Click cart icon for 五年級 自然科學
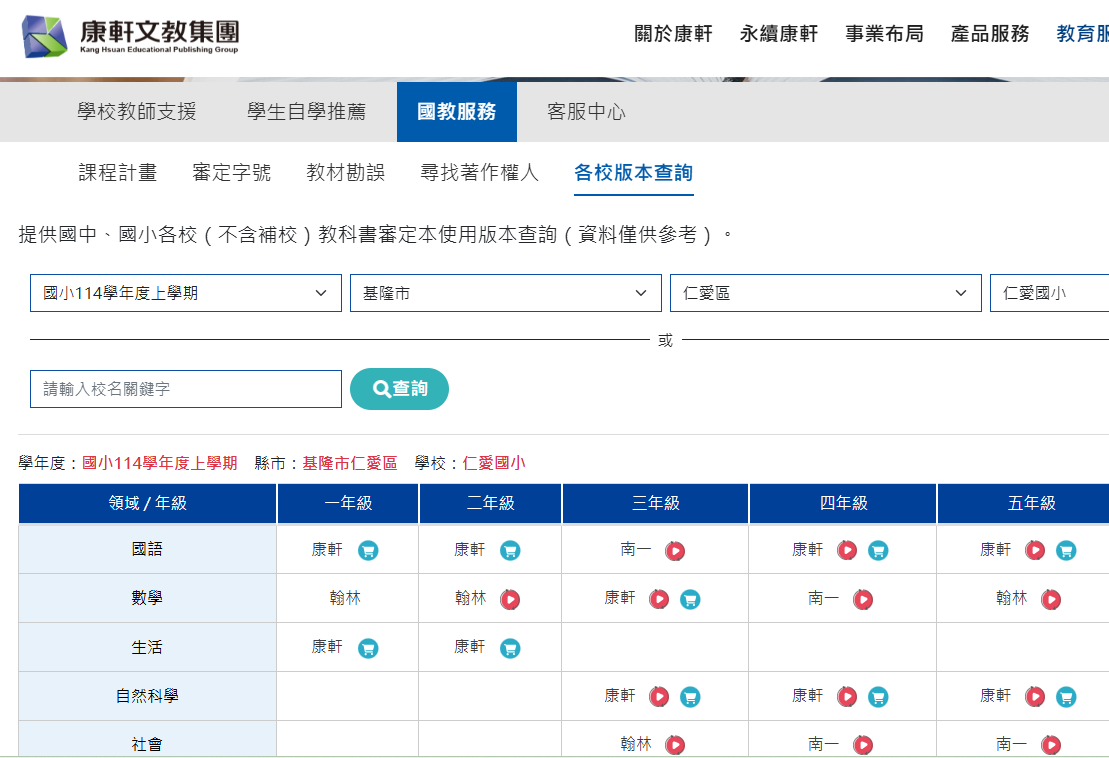The width and height of the screenshot is (1109, 758). tap(1066, 696)
